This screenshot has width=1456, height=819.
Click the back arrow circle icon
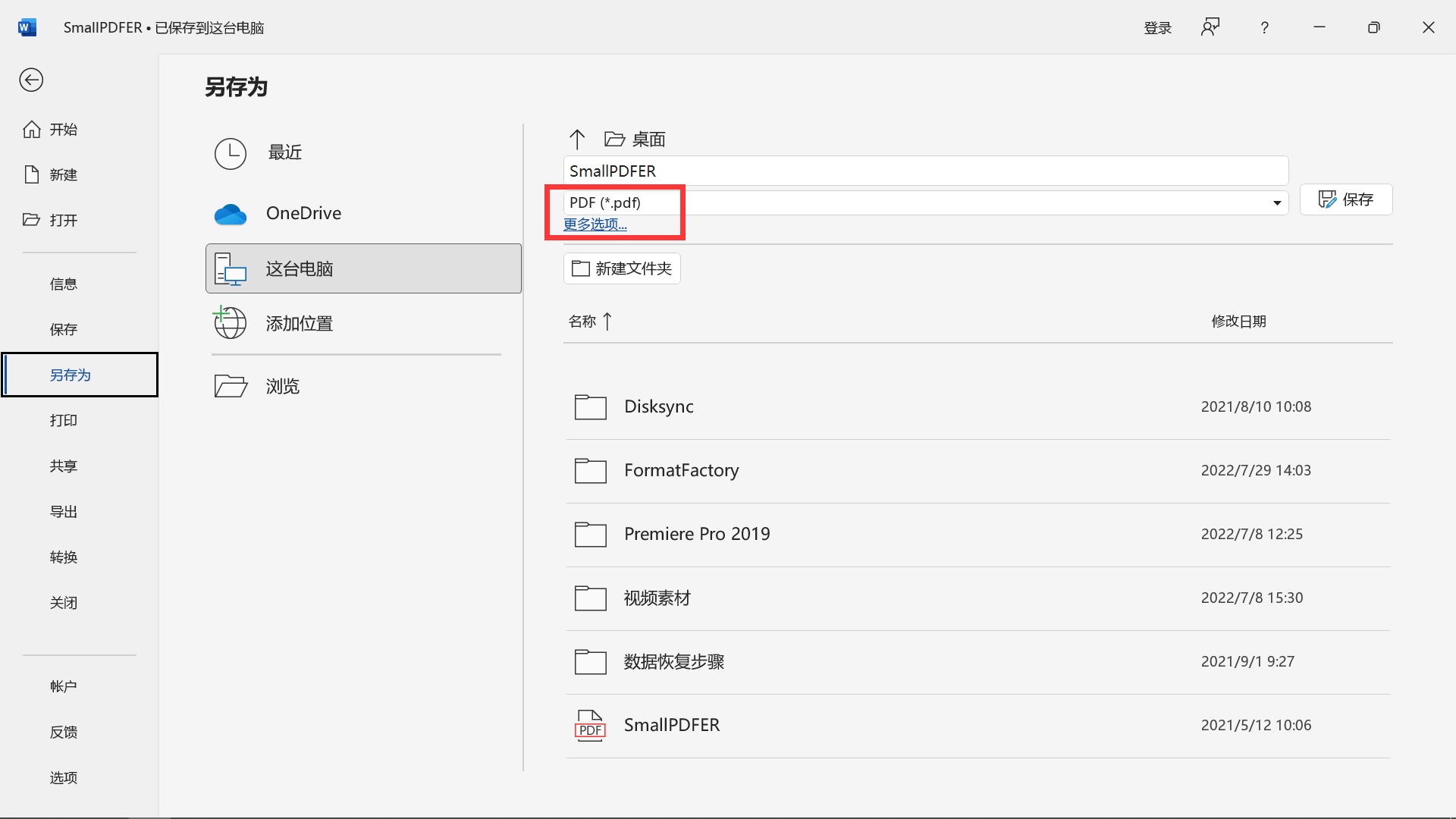click(31, 80)
